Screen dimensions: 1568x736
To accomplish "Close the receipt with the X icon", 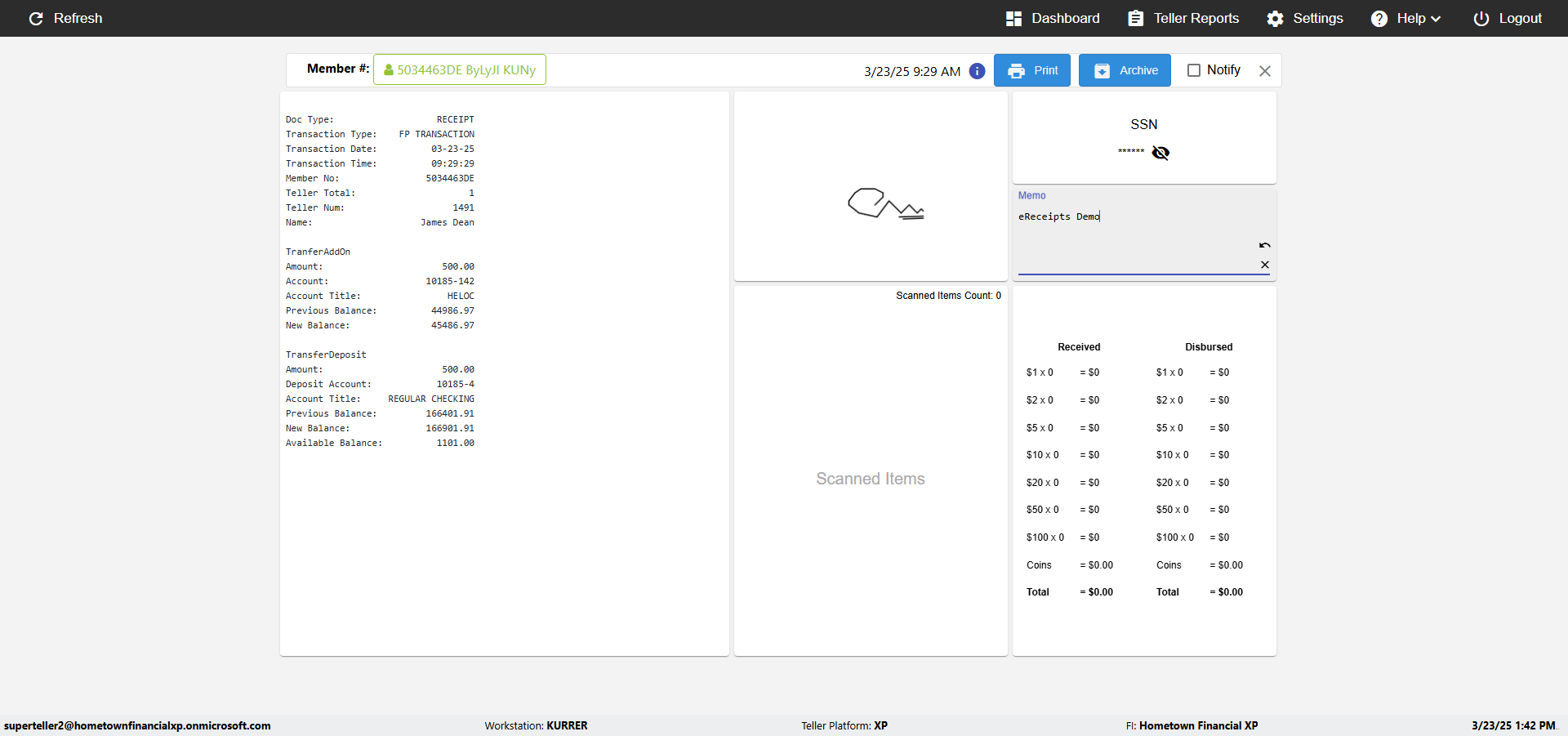I will click(1265, 71).
